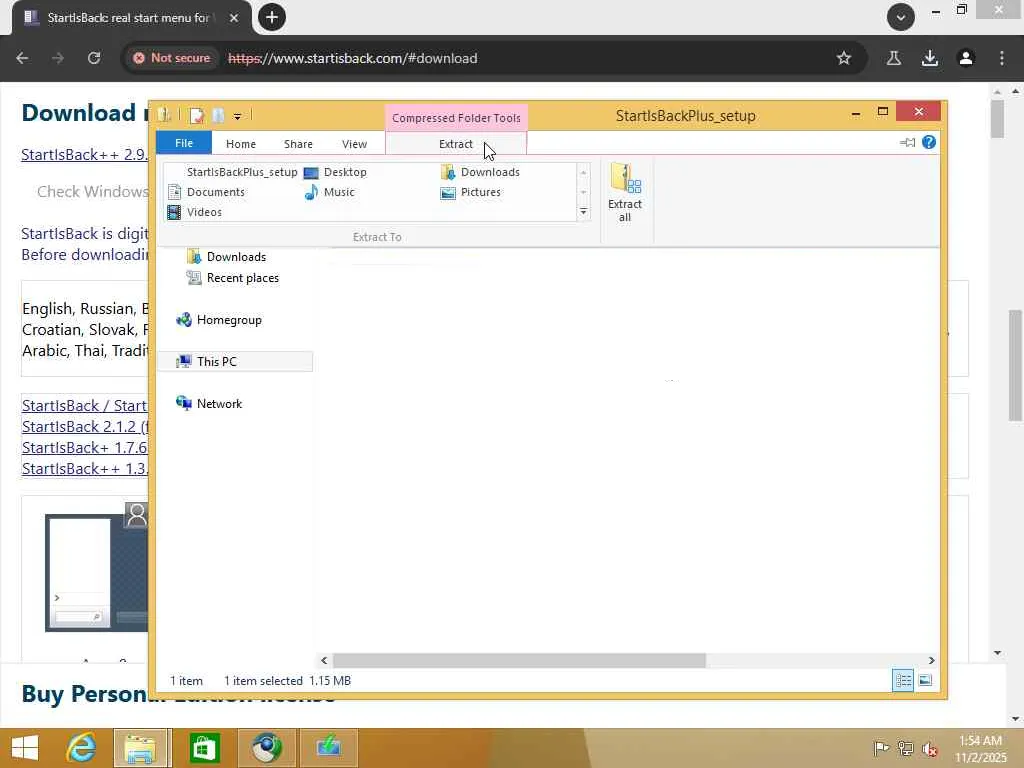
Task: Choose Desktop as extract destination
Action: (x=336, y=172)
